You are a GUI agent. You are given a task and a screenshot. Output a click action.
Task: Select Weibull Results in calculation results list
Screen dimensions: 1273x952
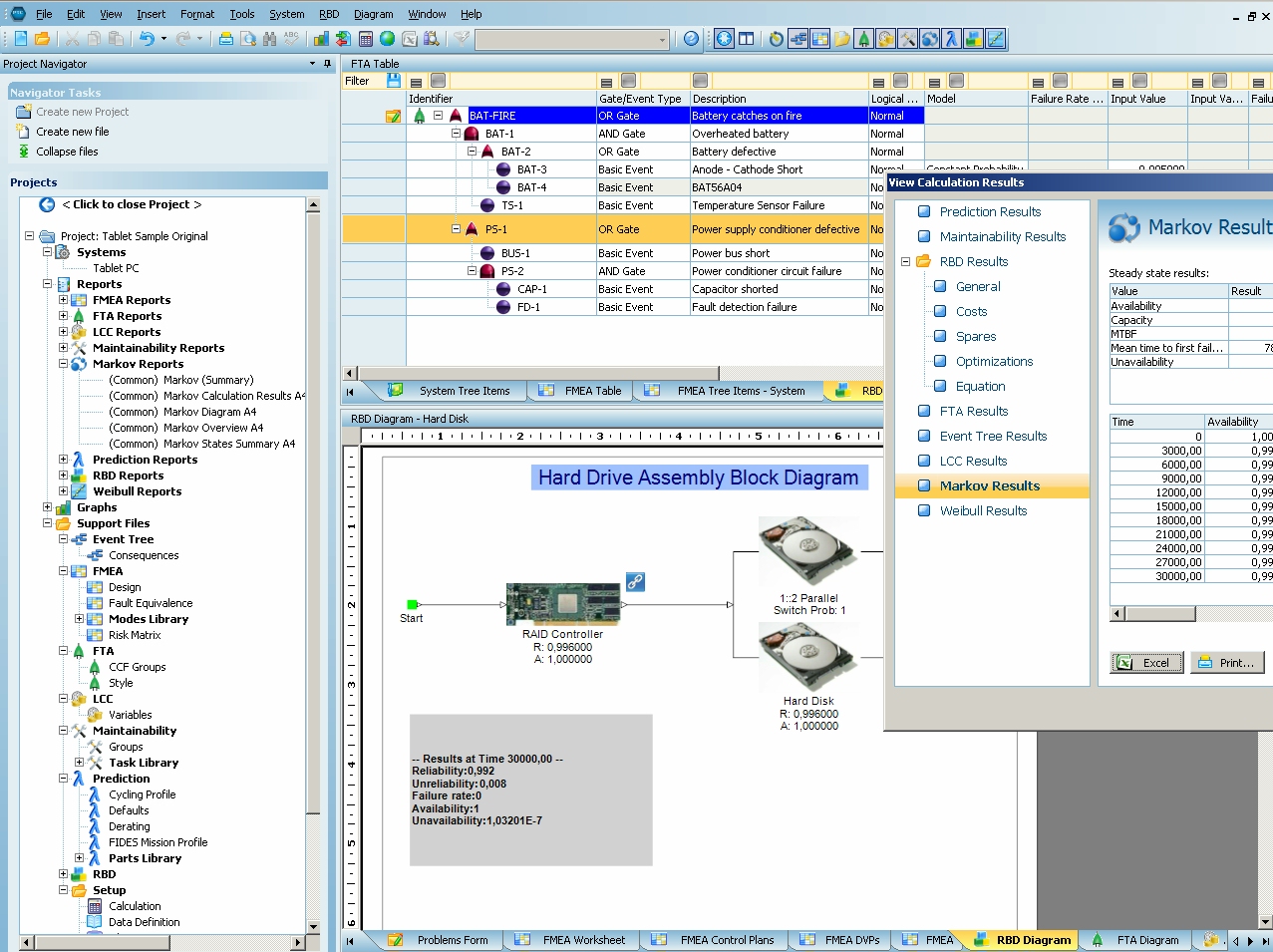coord(983,510)
